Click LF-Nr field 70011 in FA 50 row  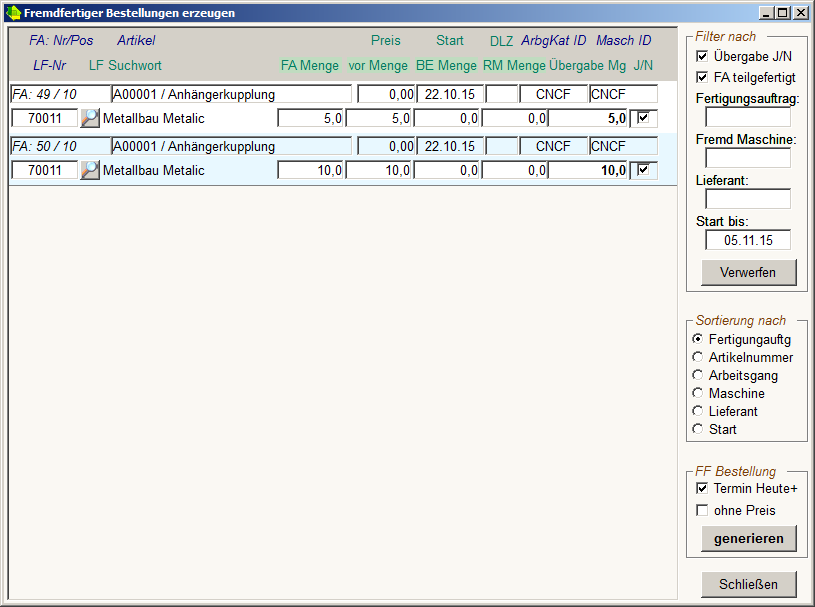[x=45, y=170]
